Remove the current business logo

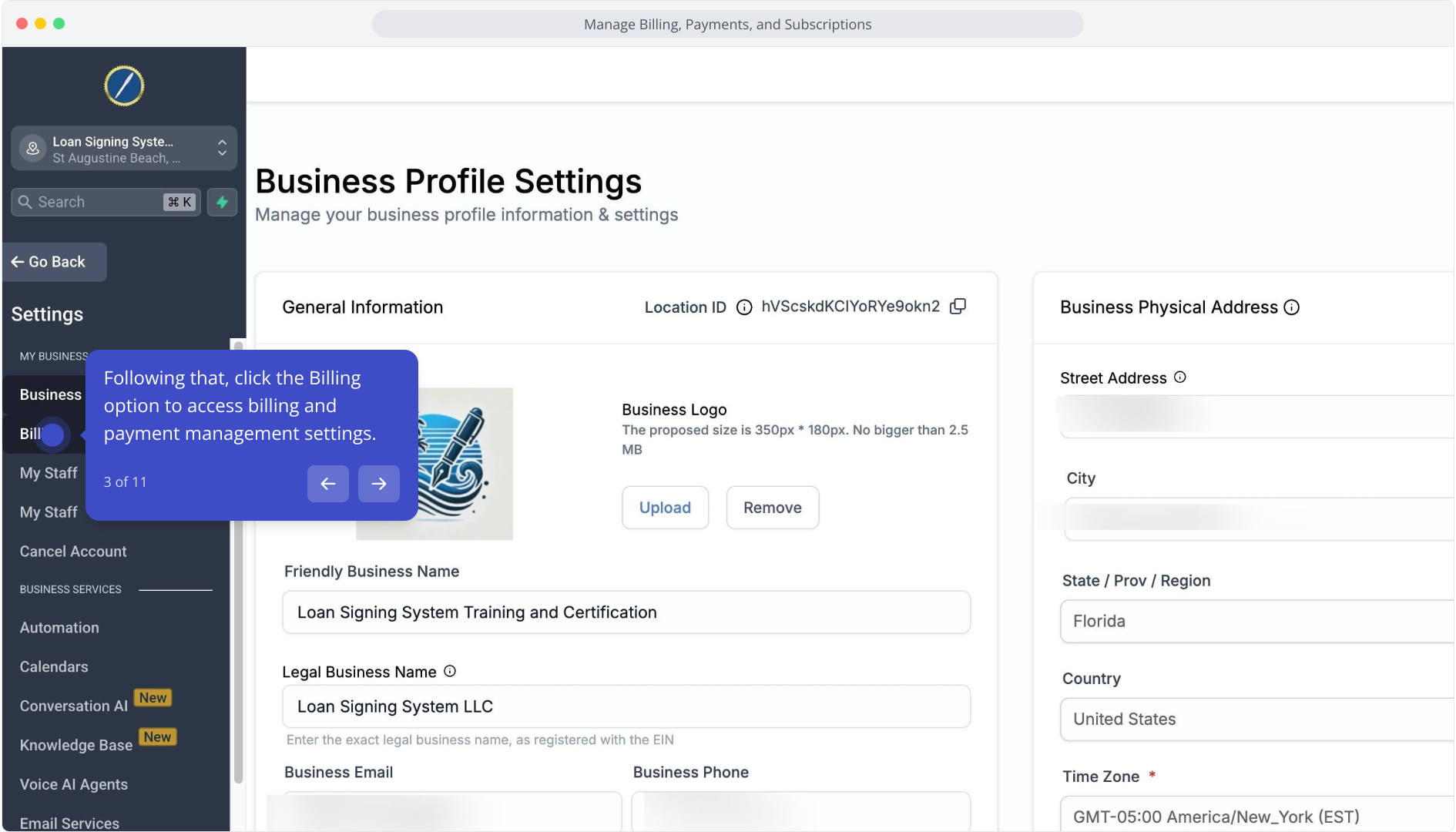(x=773, y=508)
